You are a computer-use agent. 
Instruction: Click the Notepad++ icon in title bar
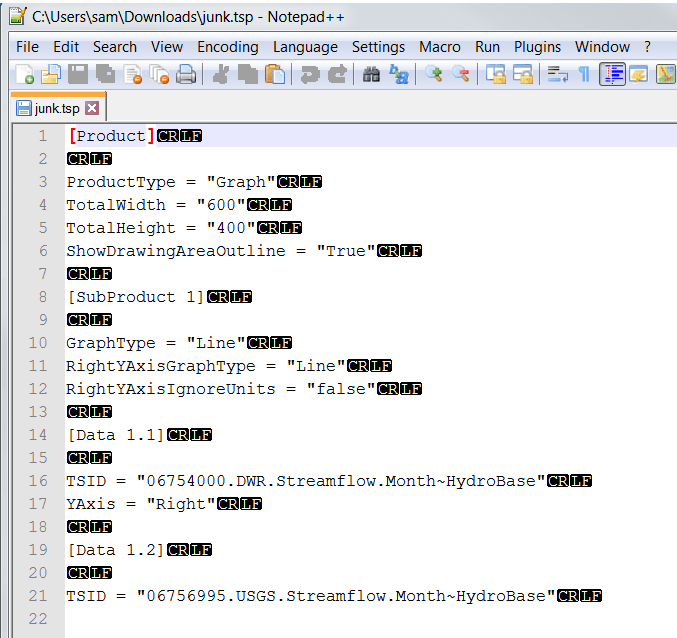[x=18, y=16]
